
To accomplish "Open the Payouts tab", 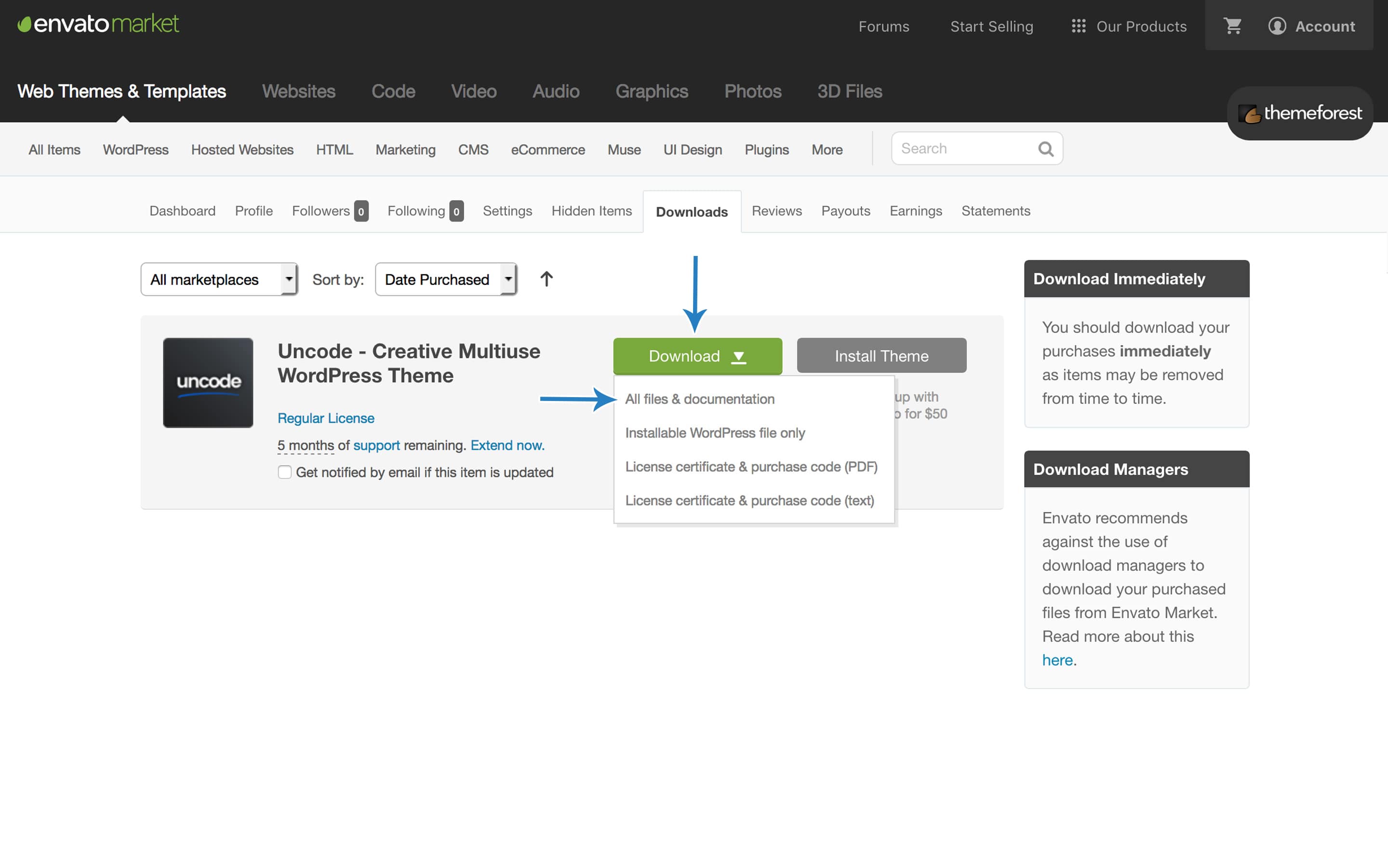I will pyautogui.click(x=845, y=211).
